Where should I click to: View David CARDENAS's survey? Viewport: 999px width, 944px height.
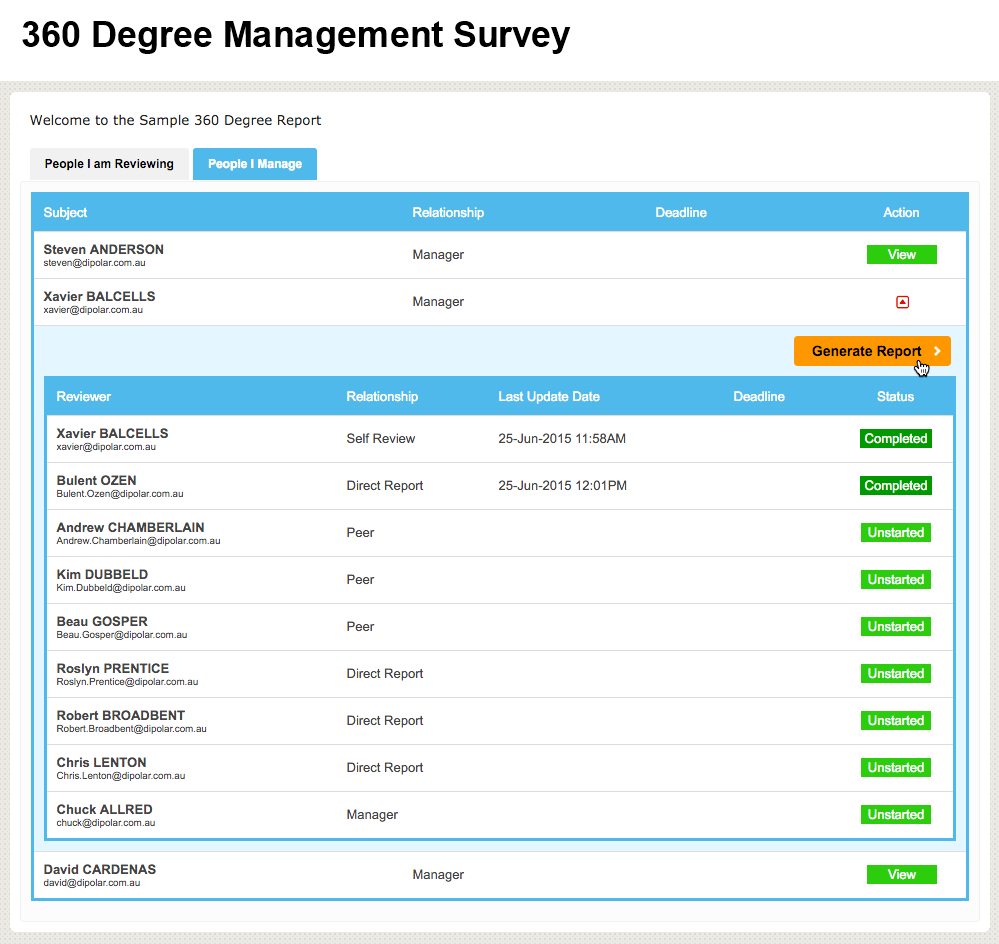coord(901,874)
